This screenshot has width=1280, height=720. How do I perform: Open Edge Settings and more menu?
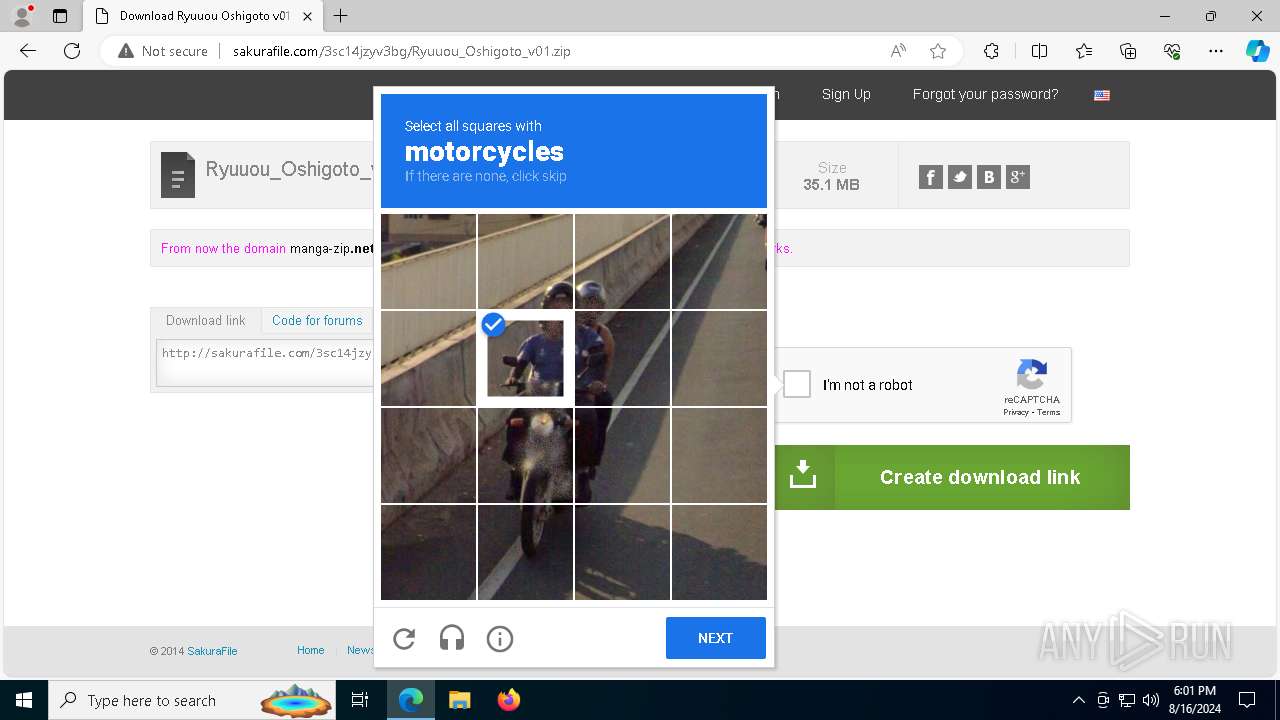(1216, 51)
